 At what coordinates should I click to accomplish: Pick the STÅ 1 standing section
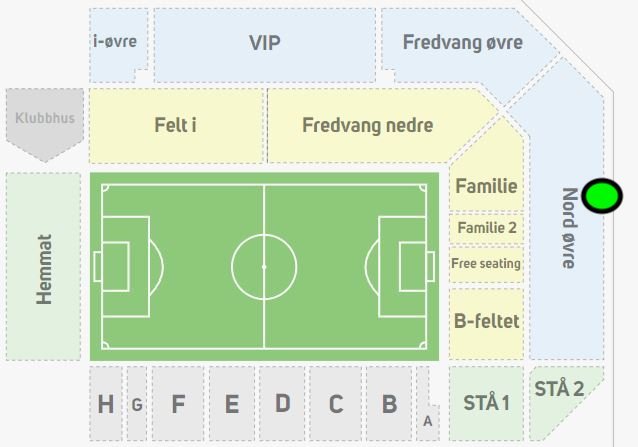pos(486,403)
